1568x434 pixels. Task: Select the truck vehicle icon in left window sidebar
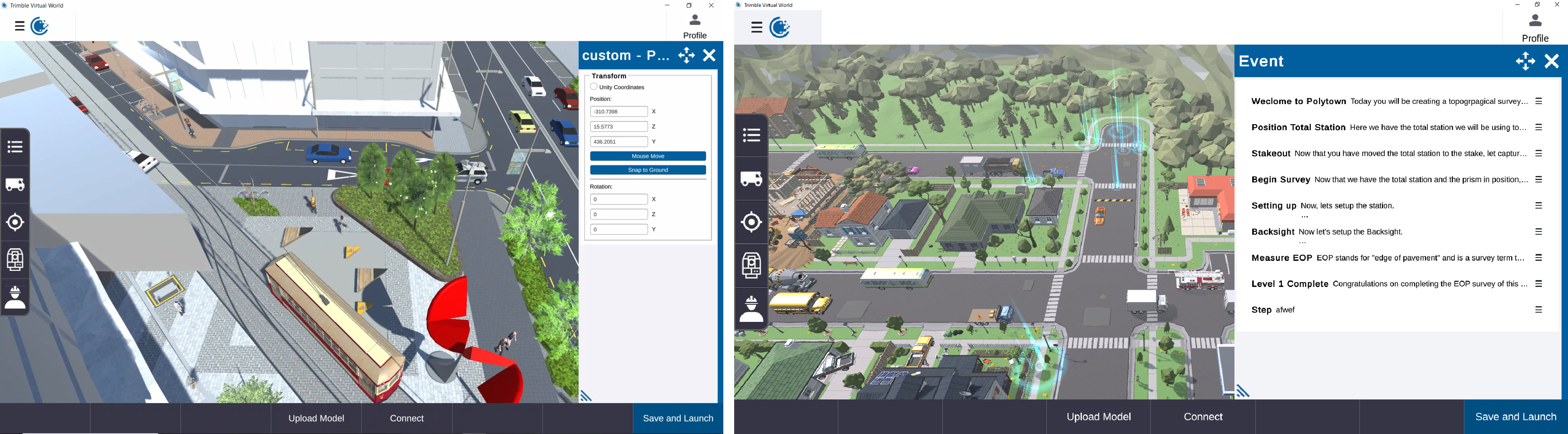click(x=15, y=184)
